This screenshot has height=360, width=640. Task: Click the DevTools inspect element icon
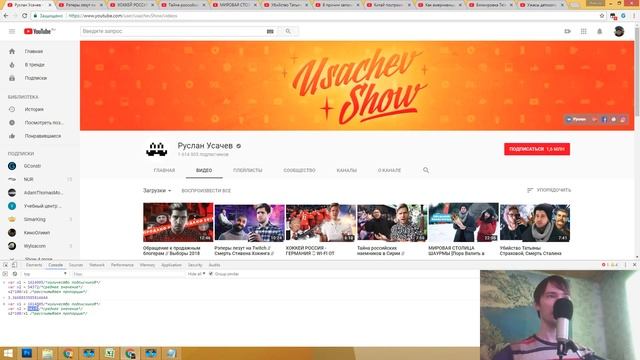[6, 265]
